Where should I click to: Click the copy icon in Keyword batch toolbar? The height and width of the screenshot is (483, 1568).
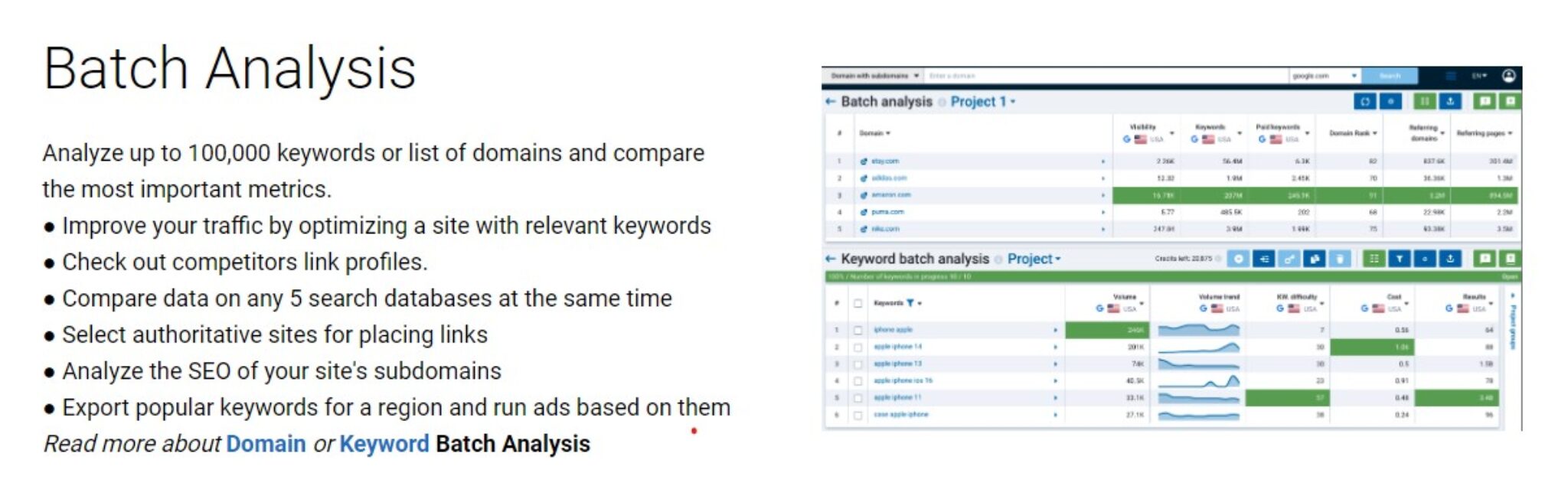[x=1315, y=259]
